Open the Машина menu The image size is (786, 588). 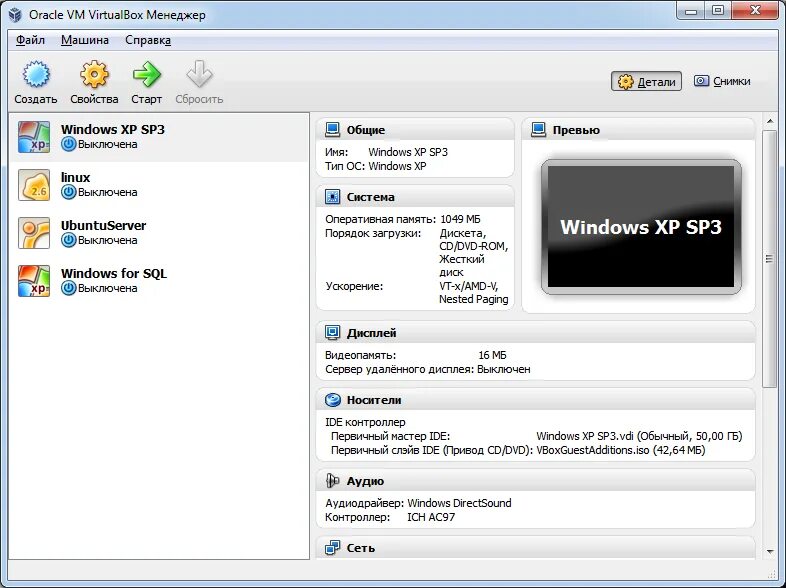coord(85,40)
